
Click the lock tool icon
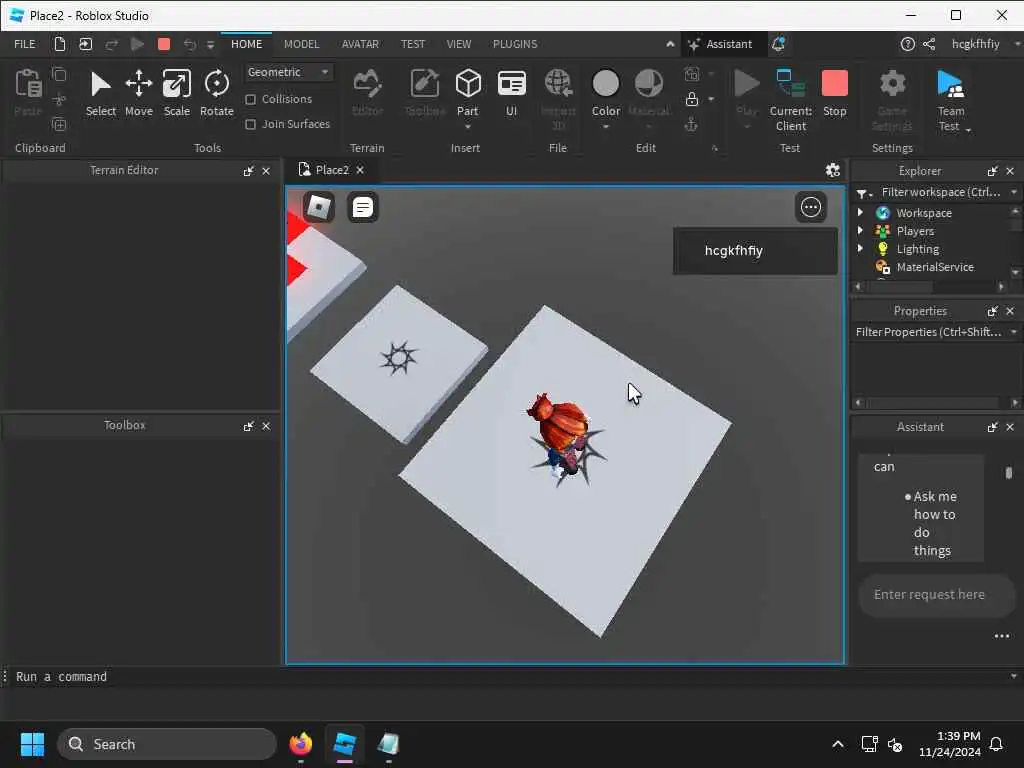pos(692,99)
